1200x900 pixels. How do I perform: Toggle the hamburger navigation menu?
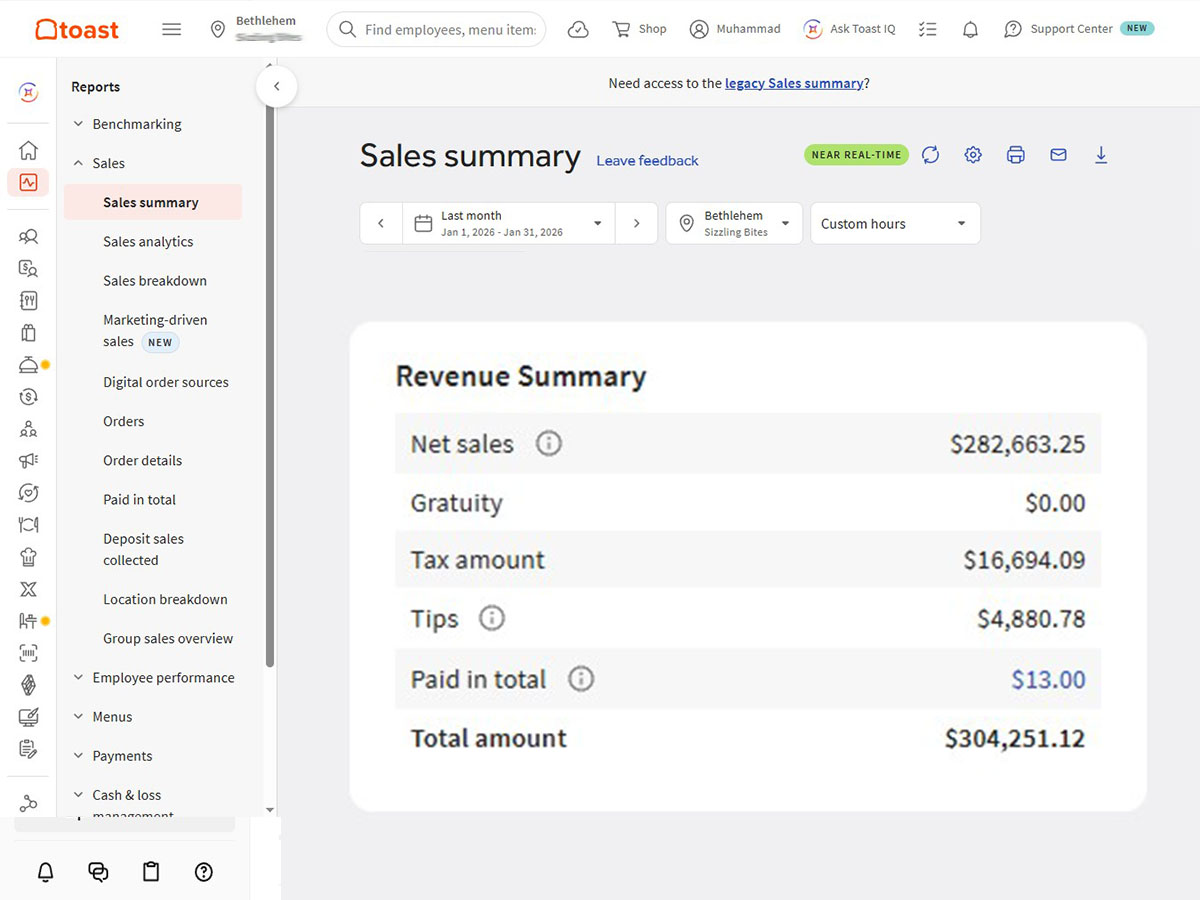pyautogui.click(x=172, y=30)
